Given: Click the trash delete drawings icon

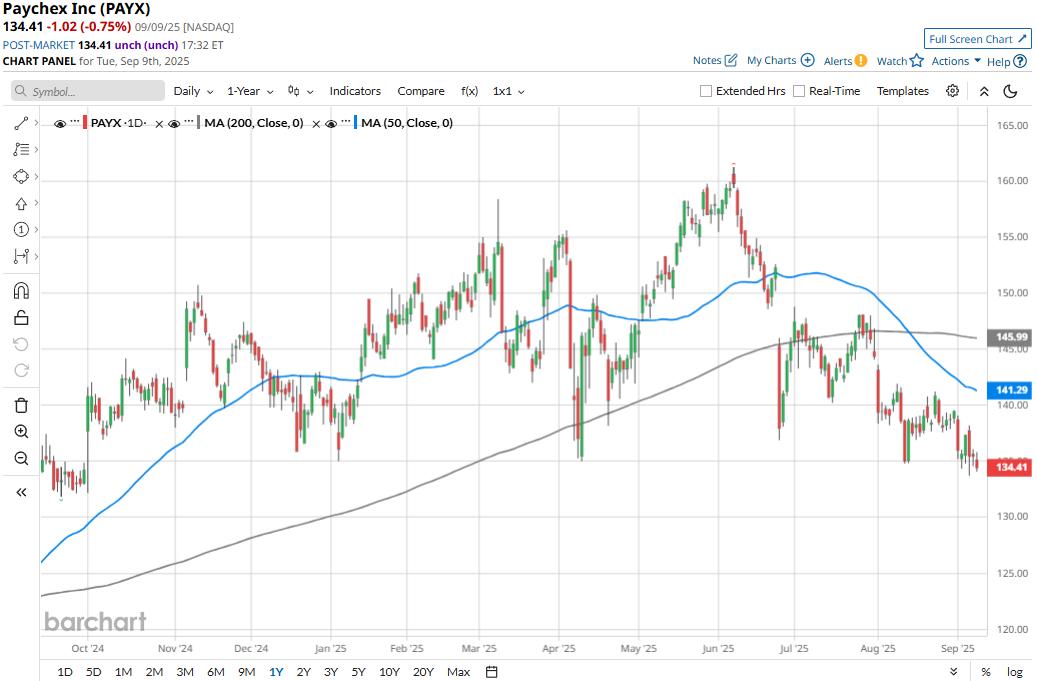Looking at the screenshot, I should pos(21,405).
